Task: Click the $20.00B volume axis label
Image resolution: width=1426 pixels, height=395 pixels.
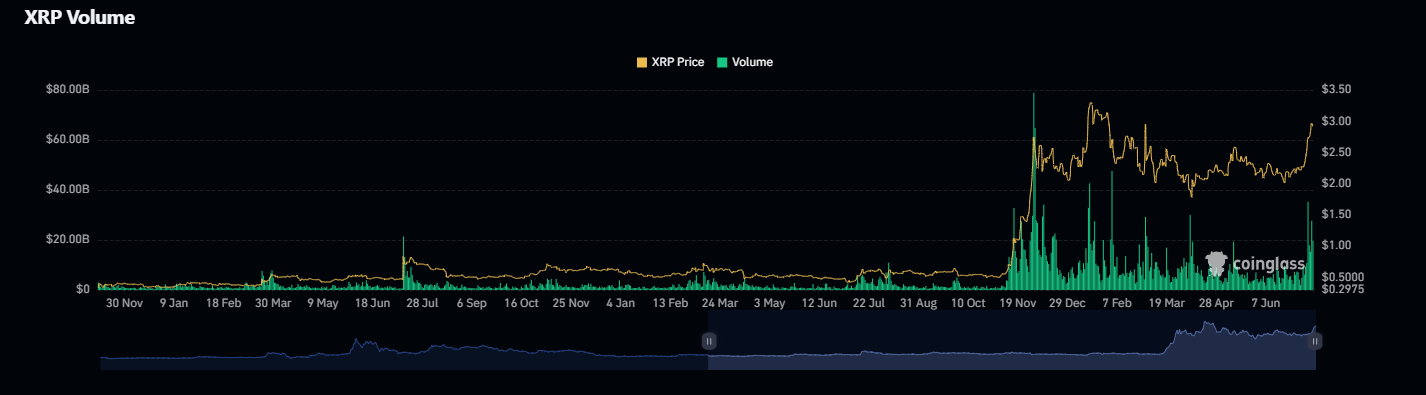Action: pyautogui.click(x=68, y=240)
